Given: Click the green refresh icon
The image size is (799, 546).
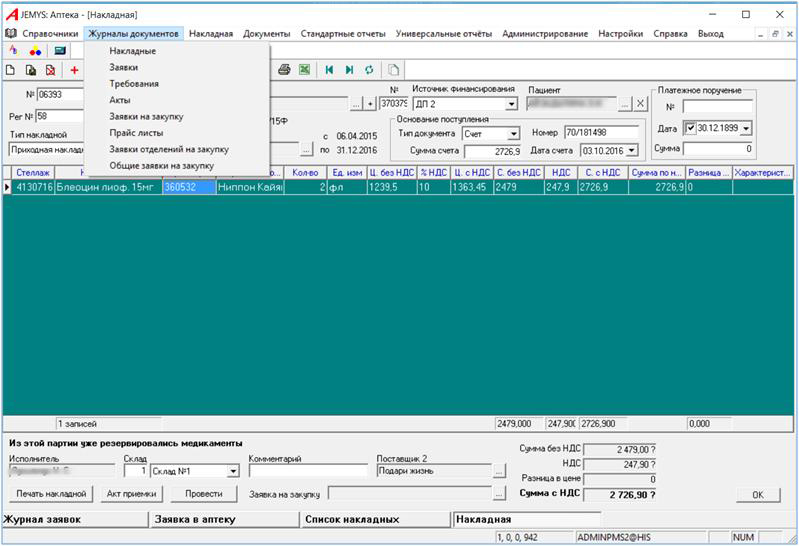Looking at the screenshot, I should 369,70.
